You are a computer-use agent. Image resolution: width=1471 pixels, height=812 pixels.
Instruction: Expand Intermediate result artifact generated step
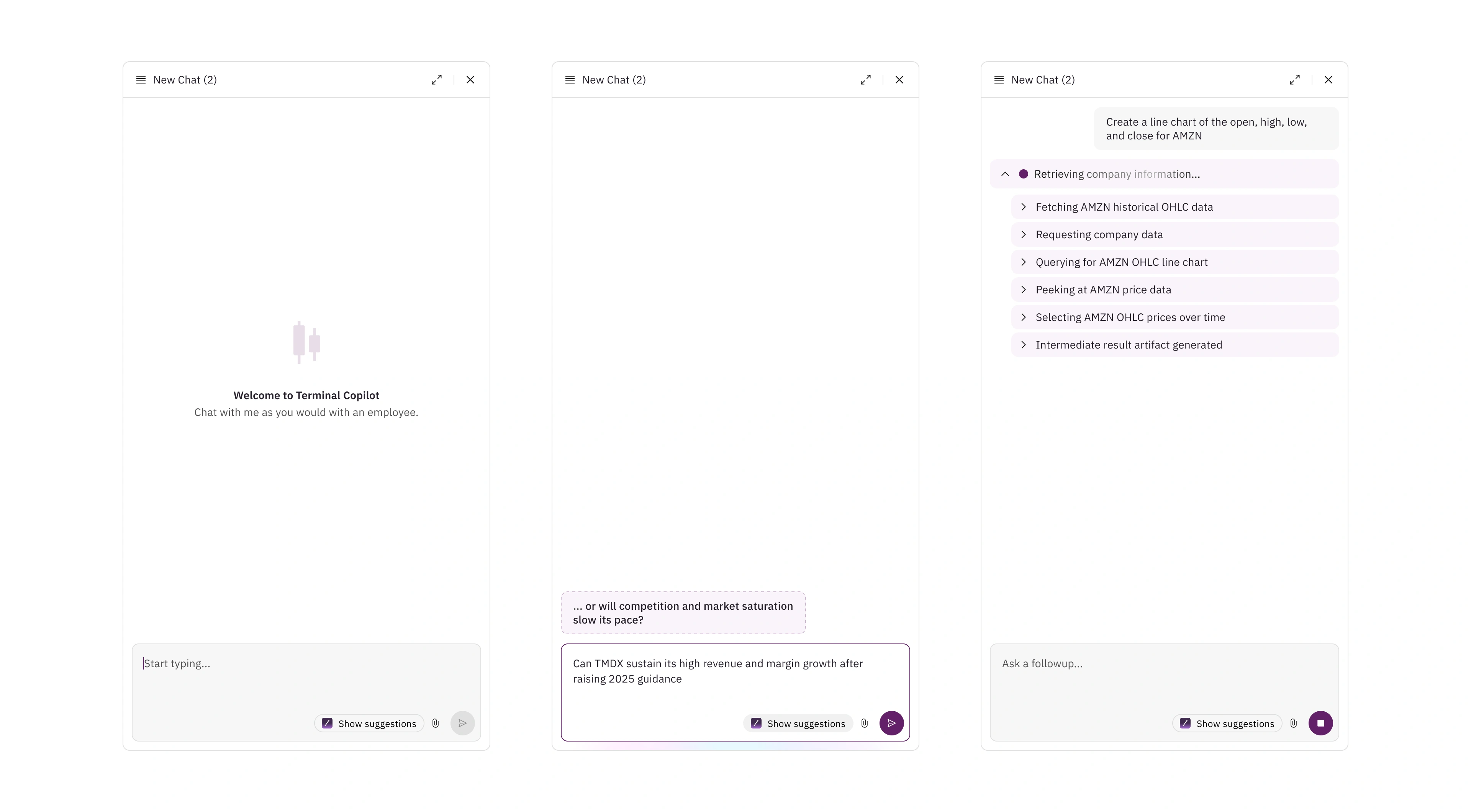[1023, 345]
